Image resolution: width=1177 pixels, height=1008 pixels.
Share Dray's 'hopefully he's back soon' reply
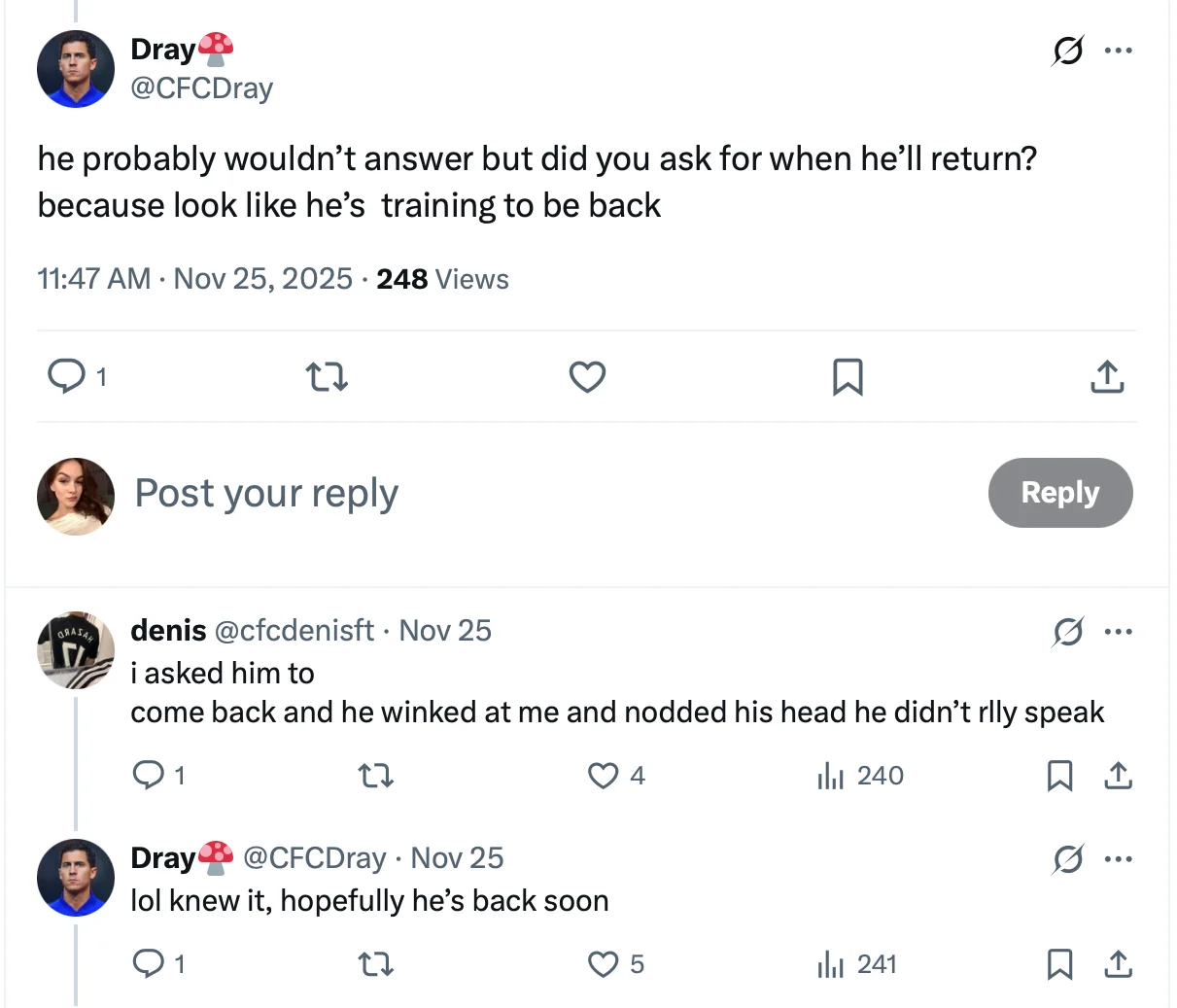pyautogui.click(x=1119, y=964)
